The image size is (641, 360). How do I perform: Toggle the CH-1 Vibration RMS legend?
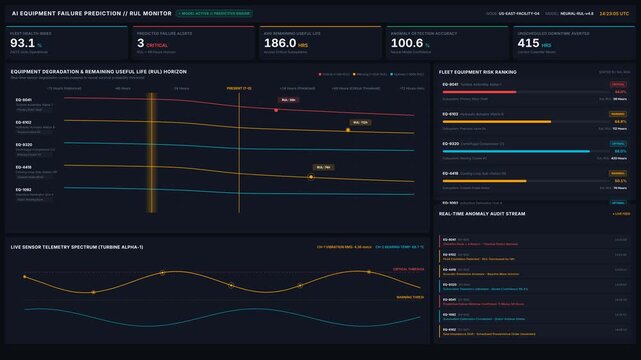pos(344,247)
